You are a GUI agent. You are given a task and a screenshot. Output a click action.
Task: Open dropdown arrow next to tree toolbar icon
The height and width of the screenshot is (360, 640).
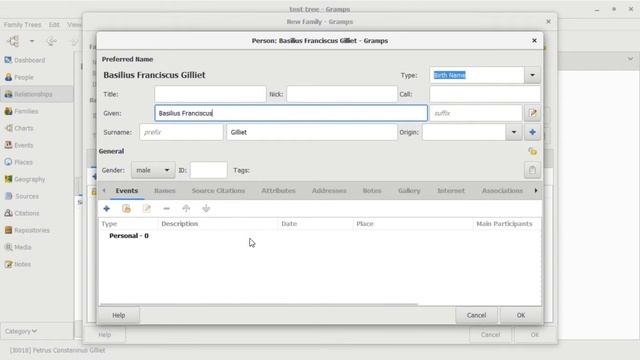[32, 41]
